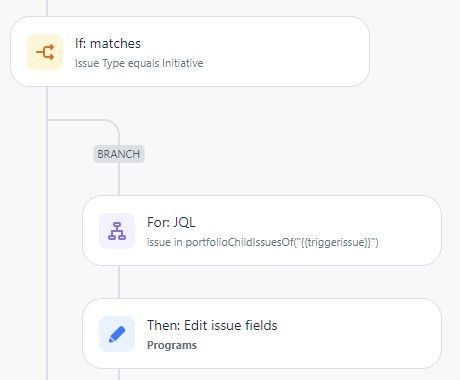Click main vertical line beside Edit issue fields card
This screenshot has width=460, height=380.
47,333
